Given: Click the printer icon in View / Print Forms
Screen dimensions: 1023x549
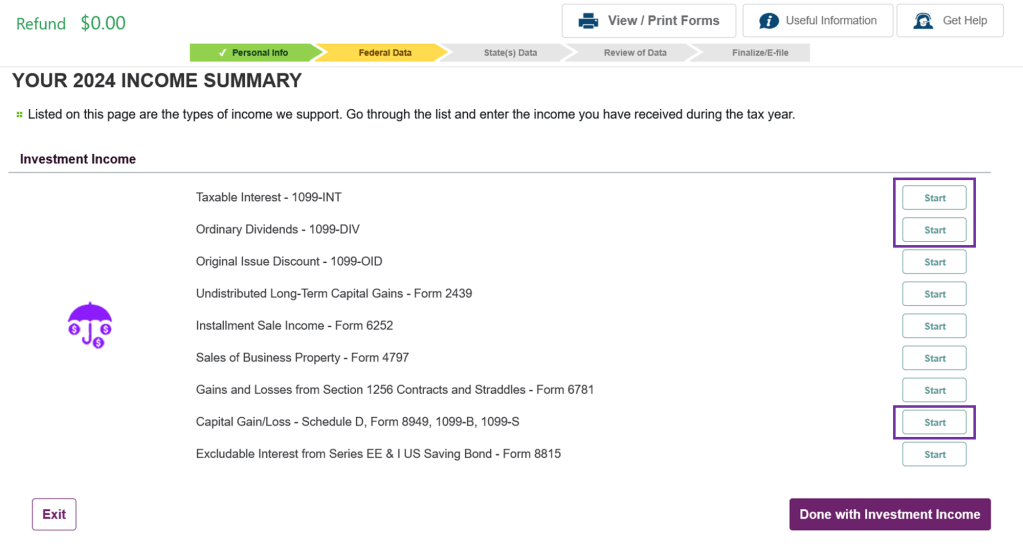Looking at the screenshot, I should pos(589,21).
